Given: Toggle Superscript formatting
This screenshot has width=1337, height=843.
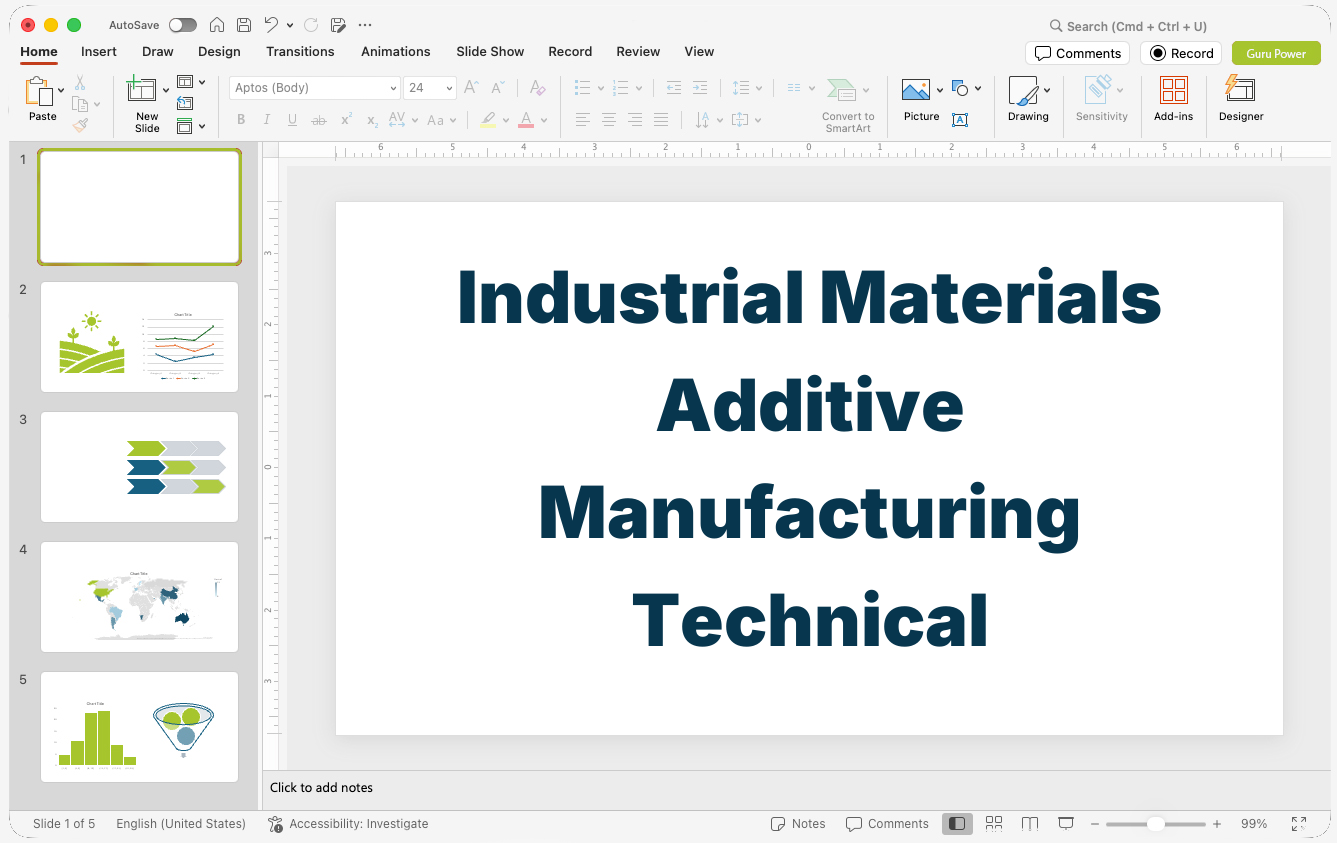Looking at the screenshot, I should 346,120.
